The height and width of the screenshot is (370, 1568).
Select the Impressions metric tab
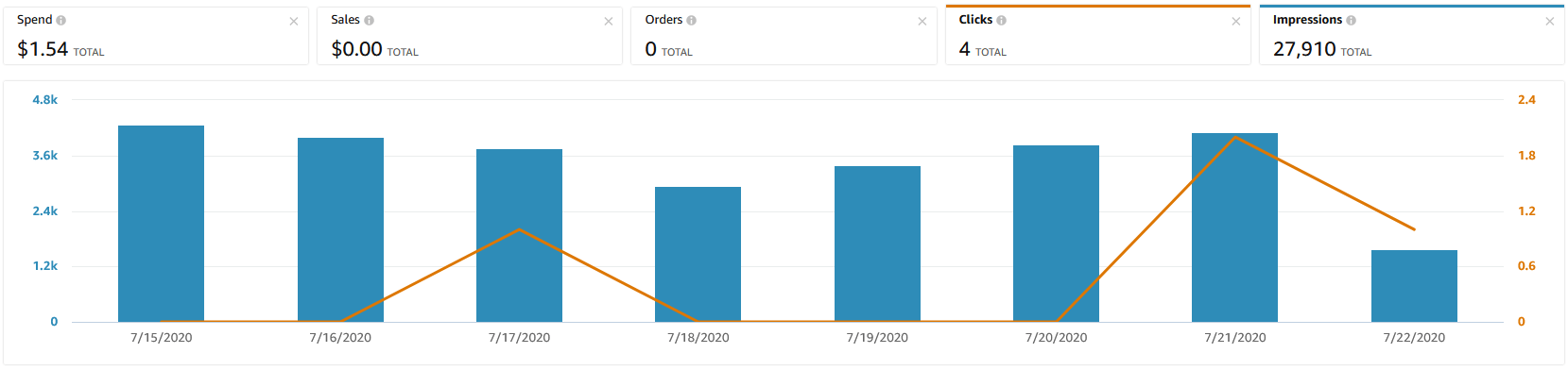[1411, 35]
